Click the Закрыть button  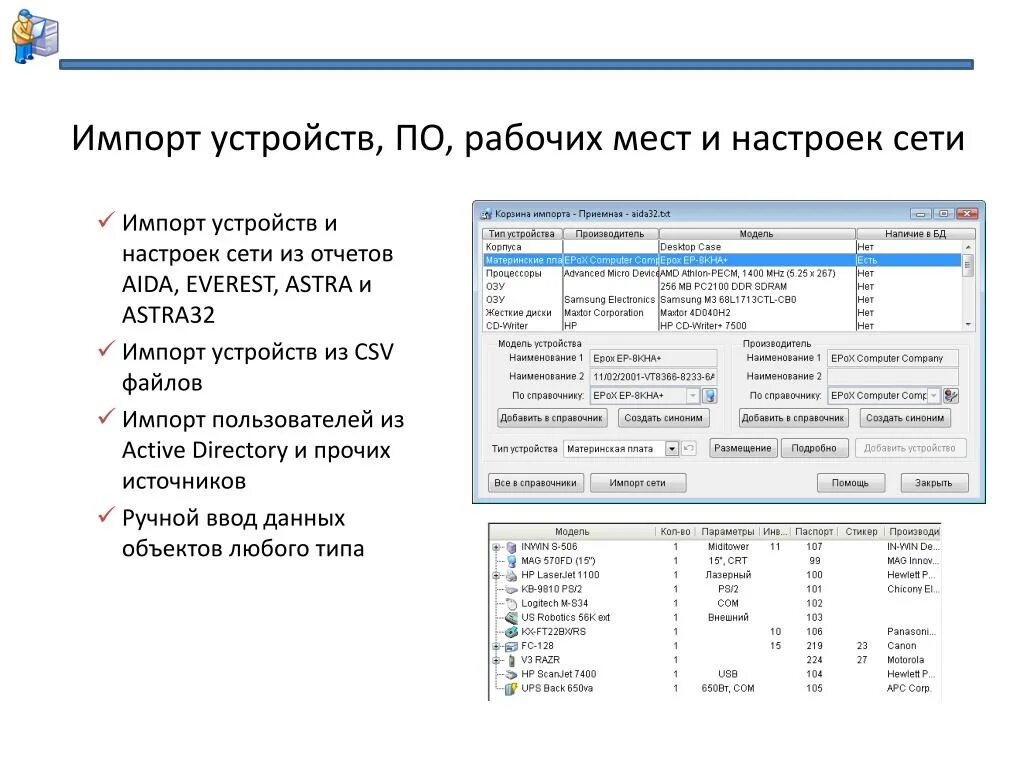(x=933, y=483)
